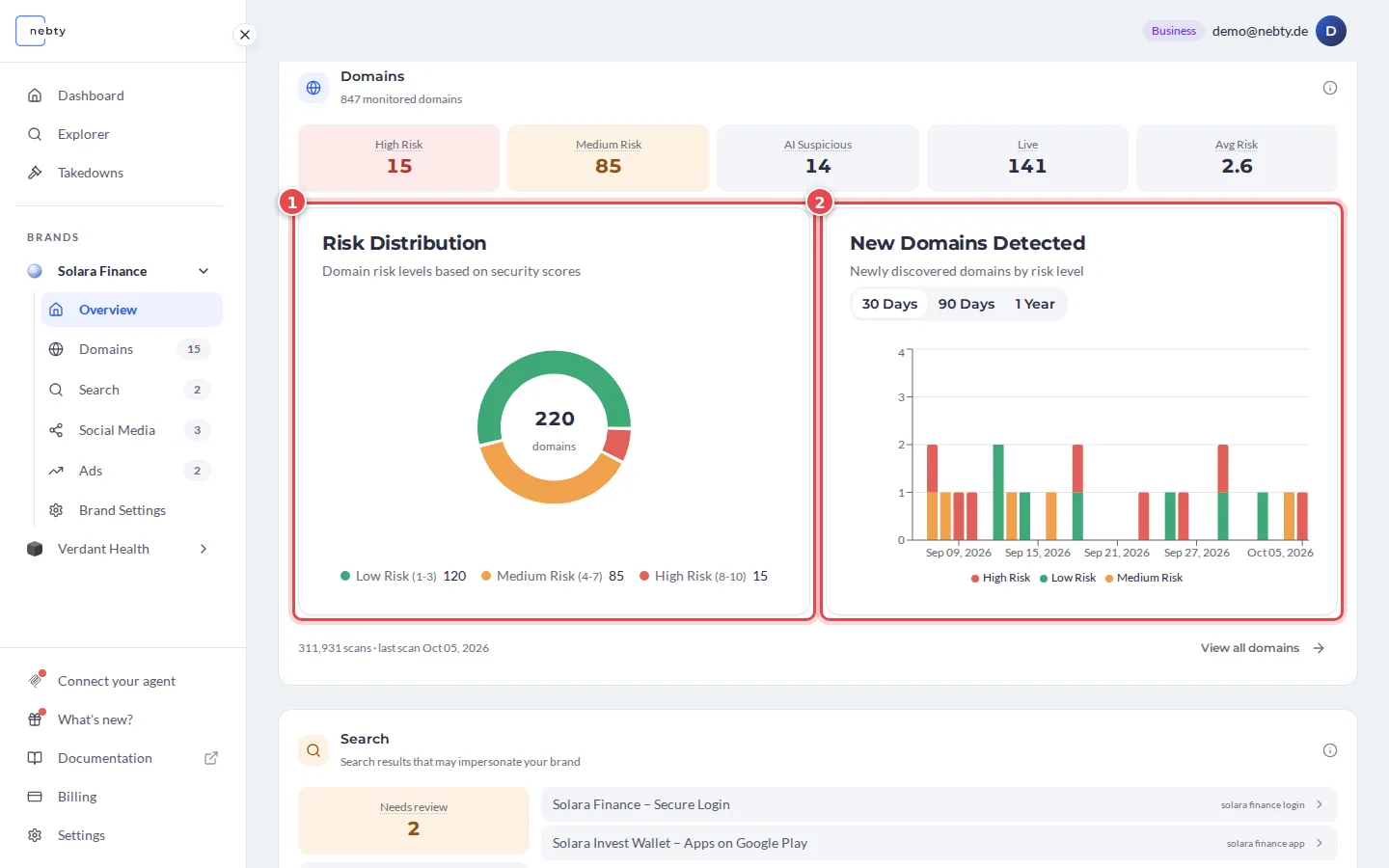The width and height of the screenshot is (1389, 868).
Task: Toggle Low Risk series in bar chart legend
Action: (x=1067, y=578)
